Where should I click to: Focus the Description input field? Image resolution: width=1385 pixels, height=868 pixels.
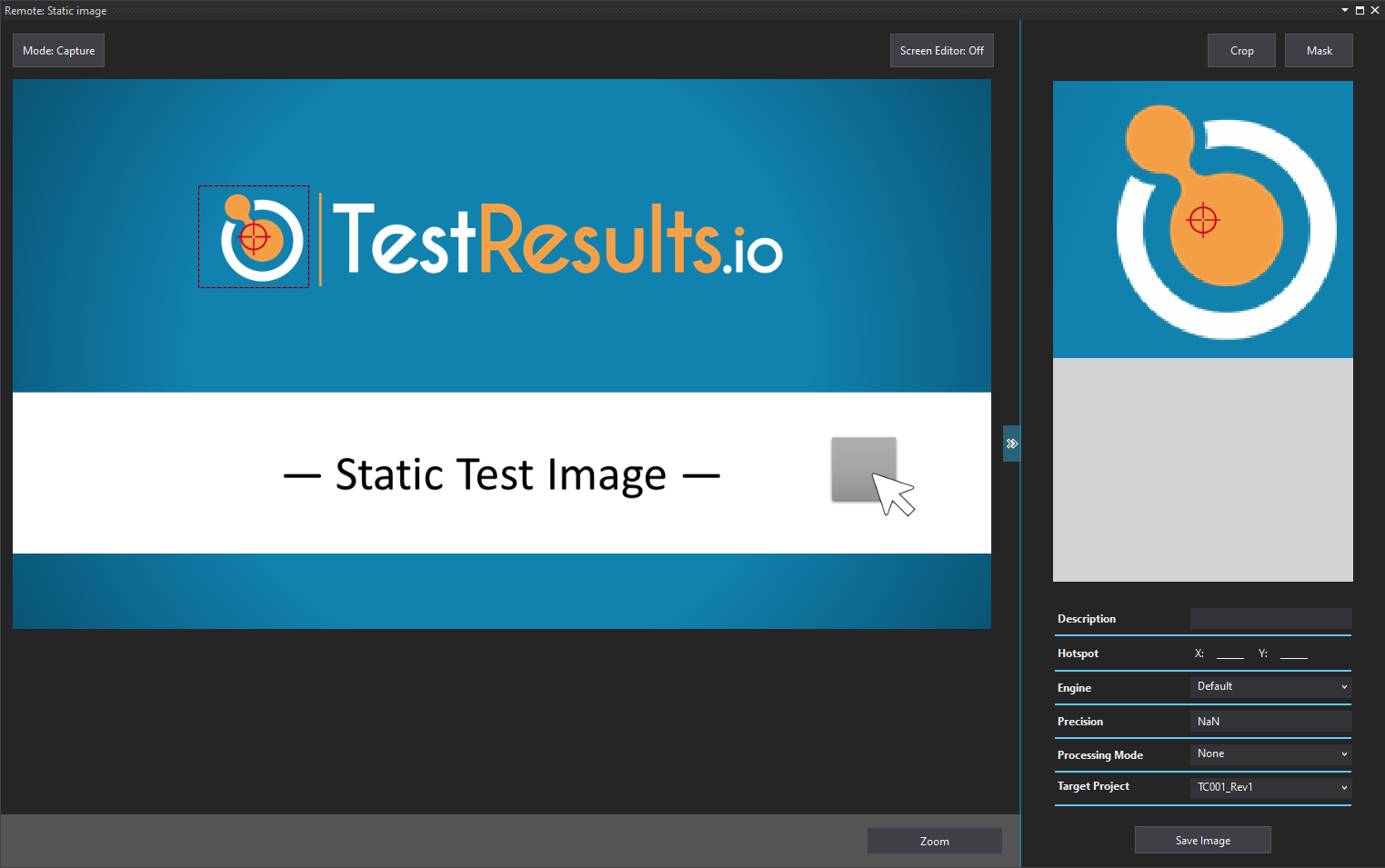pyautogui.click(x=1270, y=619)
